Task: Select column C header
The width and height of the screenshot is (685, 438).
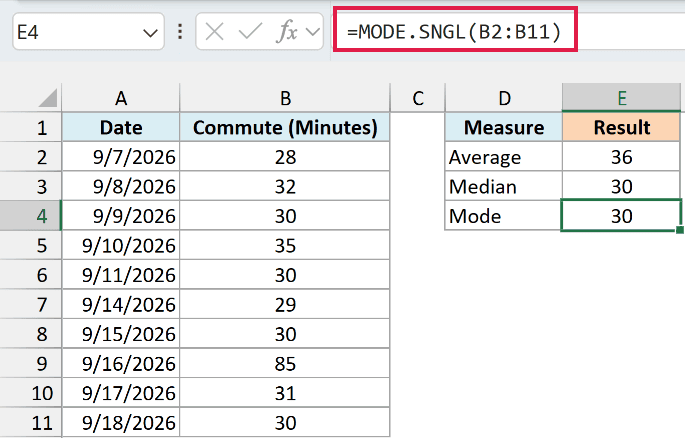Action: [418, 98]
